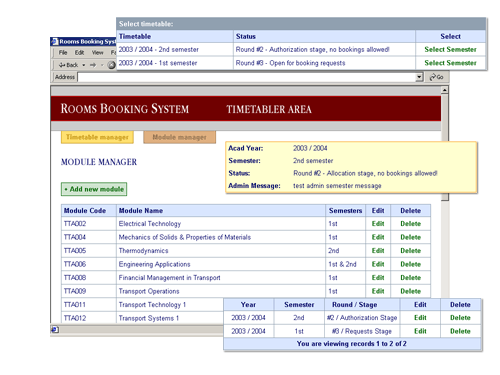Click '#3 / Requests Stage' cell
This screenshot has height=375, width=500.
click(x=362, y=331)
